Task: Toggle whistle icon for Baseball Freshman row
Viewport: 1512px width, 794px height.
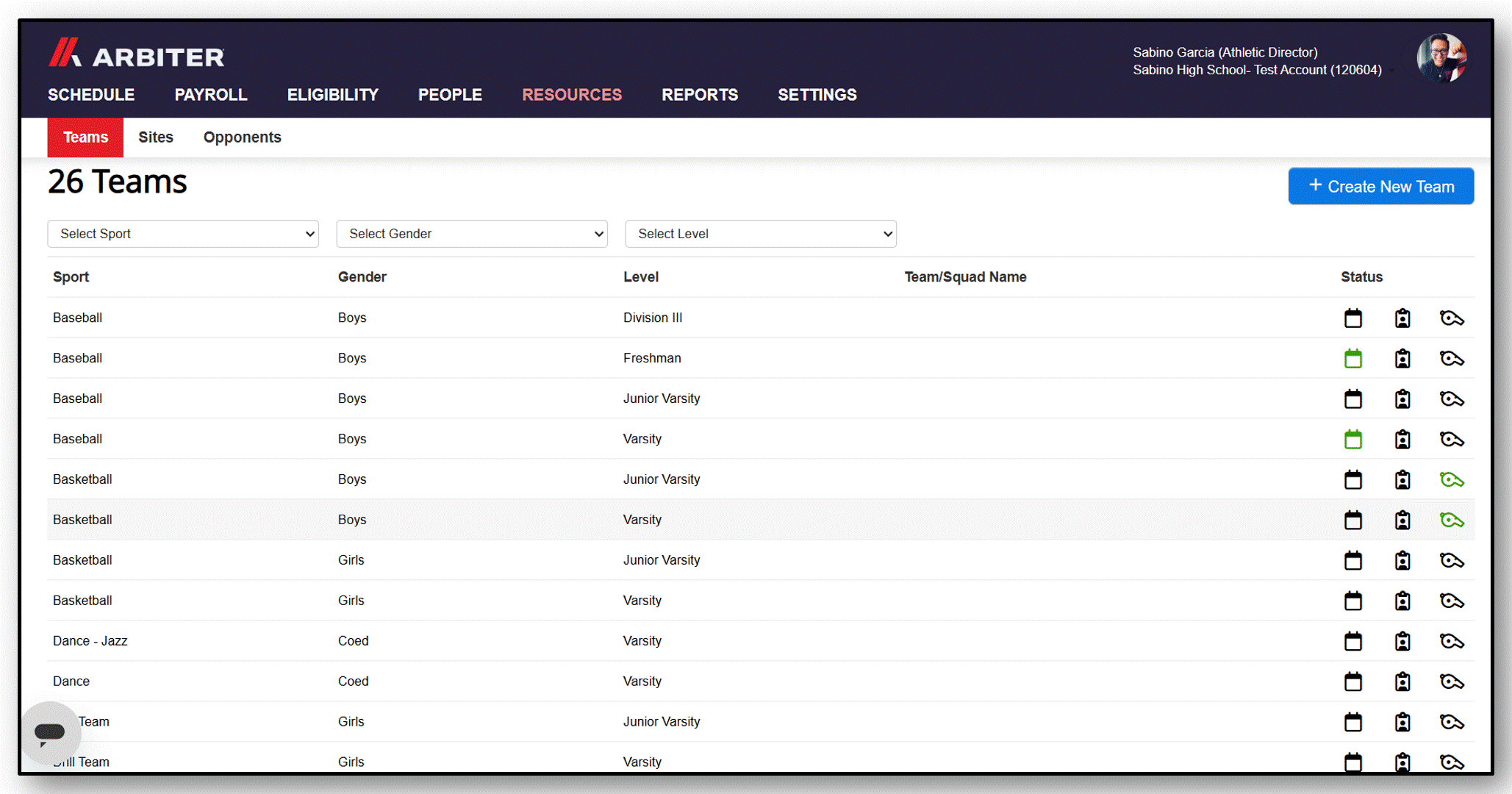Action: (1452, 359)
